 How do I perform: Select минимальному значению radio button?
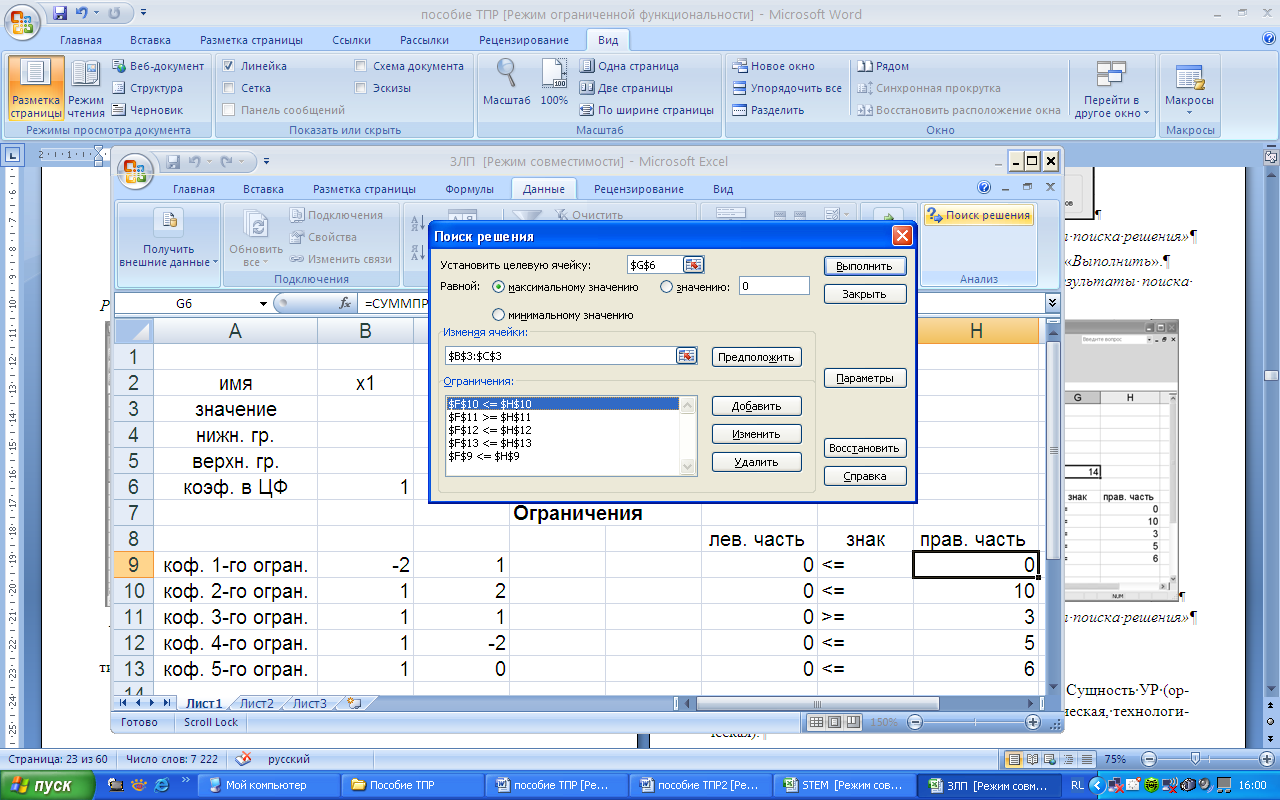pyautogui.click(x=499, y=315)
